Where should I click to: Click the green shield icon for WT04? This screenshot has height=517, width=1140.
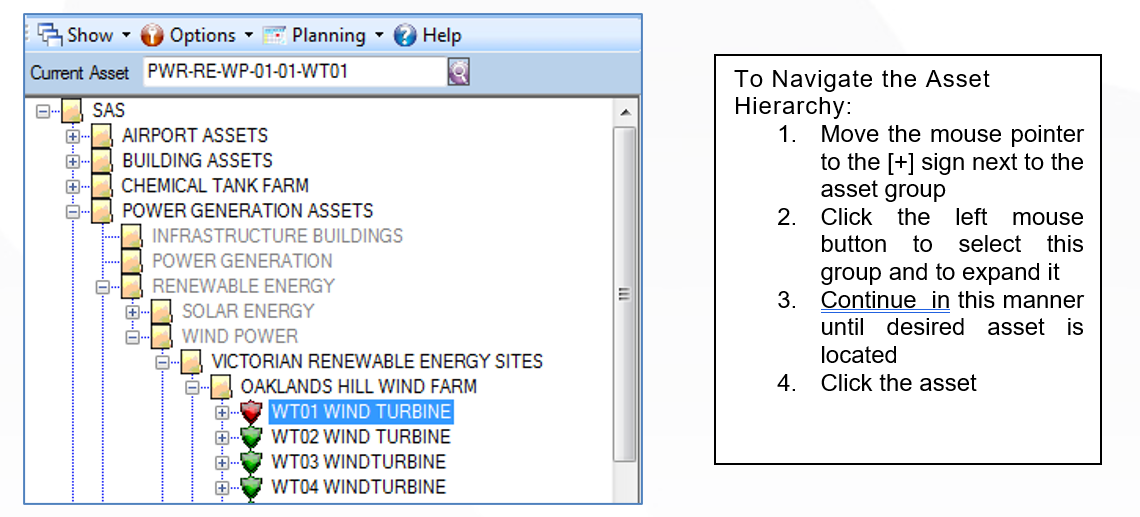pyautogui.click(x=251, y=487)
